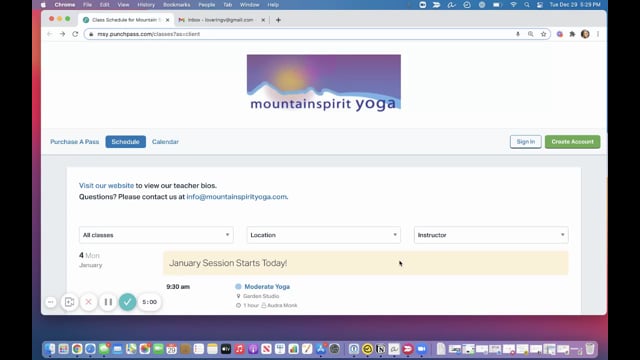Image resolution: width=640 pixels, height=360 pixels.
Task: Reload the page with the refresh icon
Action: pyautogui.click(x=75, y=34)
